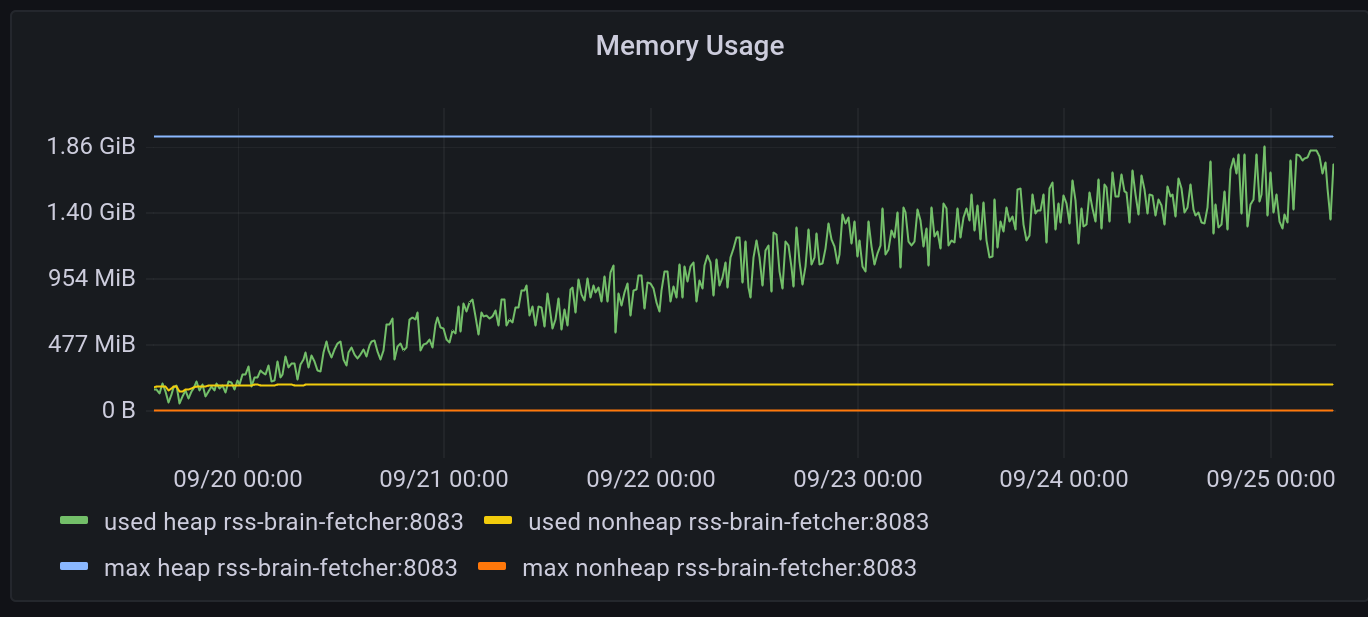Open the Memory Usage panel title menu
1368x617 pixels.
[x=690, y=46]
